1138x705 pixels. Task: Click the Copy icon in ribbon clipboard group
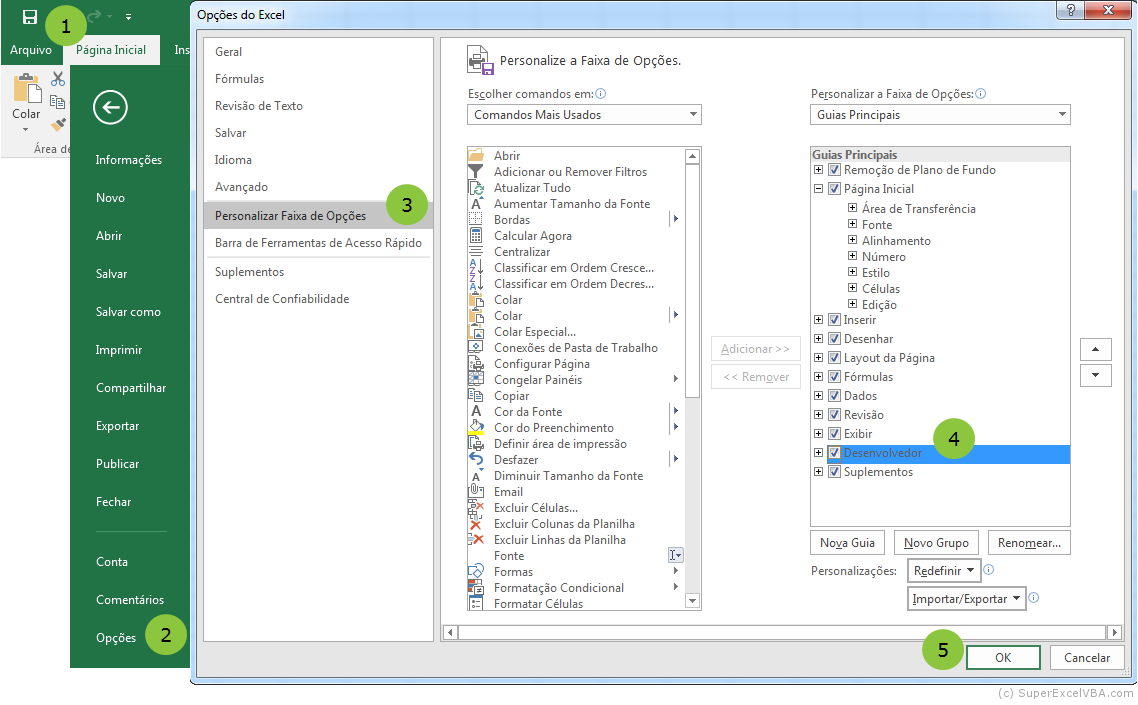pyautogui.click(x=58, y=102)
